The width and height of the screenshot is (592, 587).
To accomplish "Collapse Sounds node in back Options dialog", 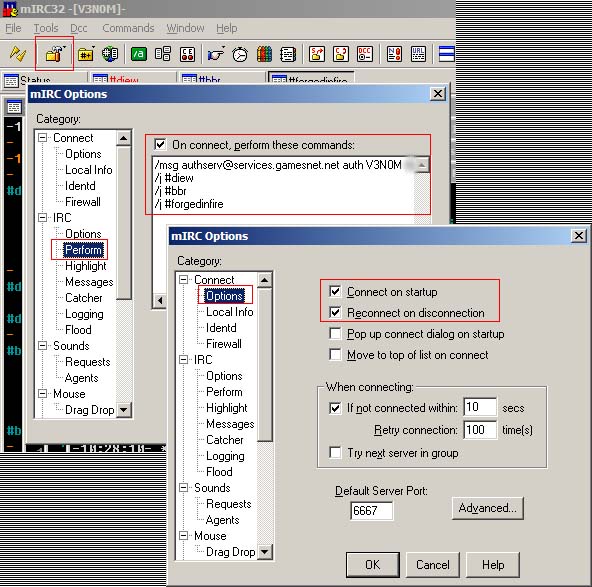I will 43,345.
